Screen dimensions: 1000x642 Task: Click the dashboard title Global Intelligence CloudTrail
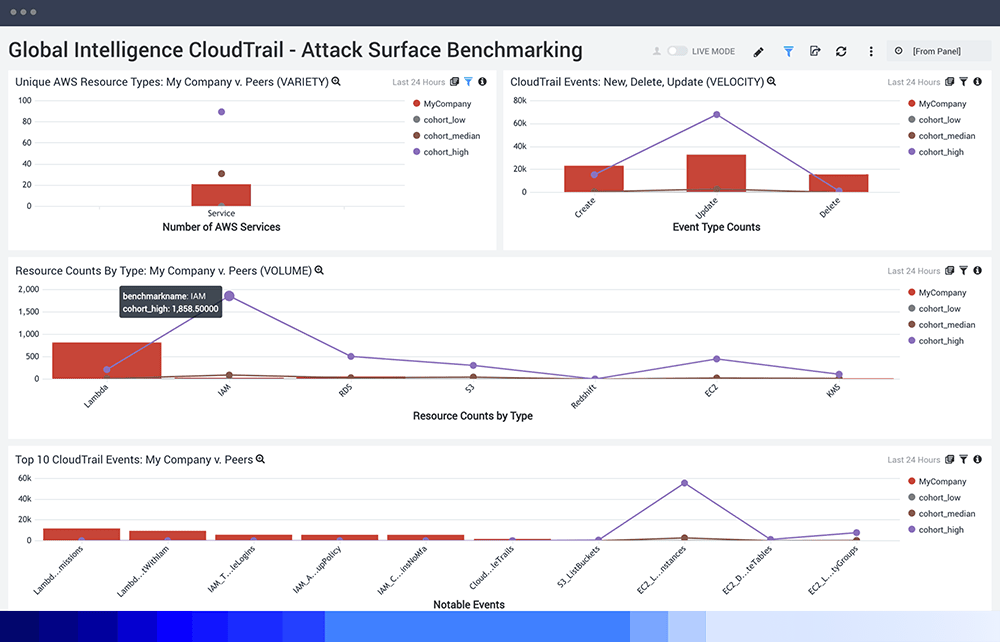pos(295,50)
